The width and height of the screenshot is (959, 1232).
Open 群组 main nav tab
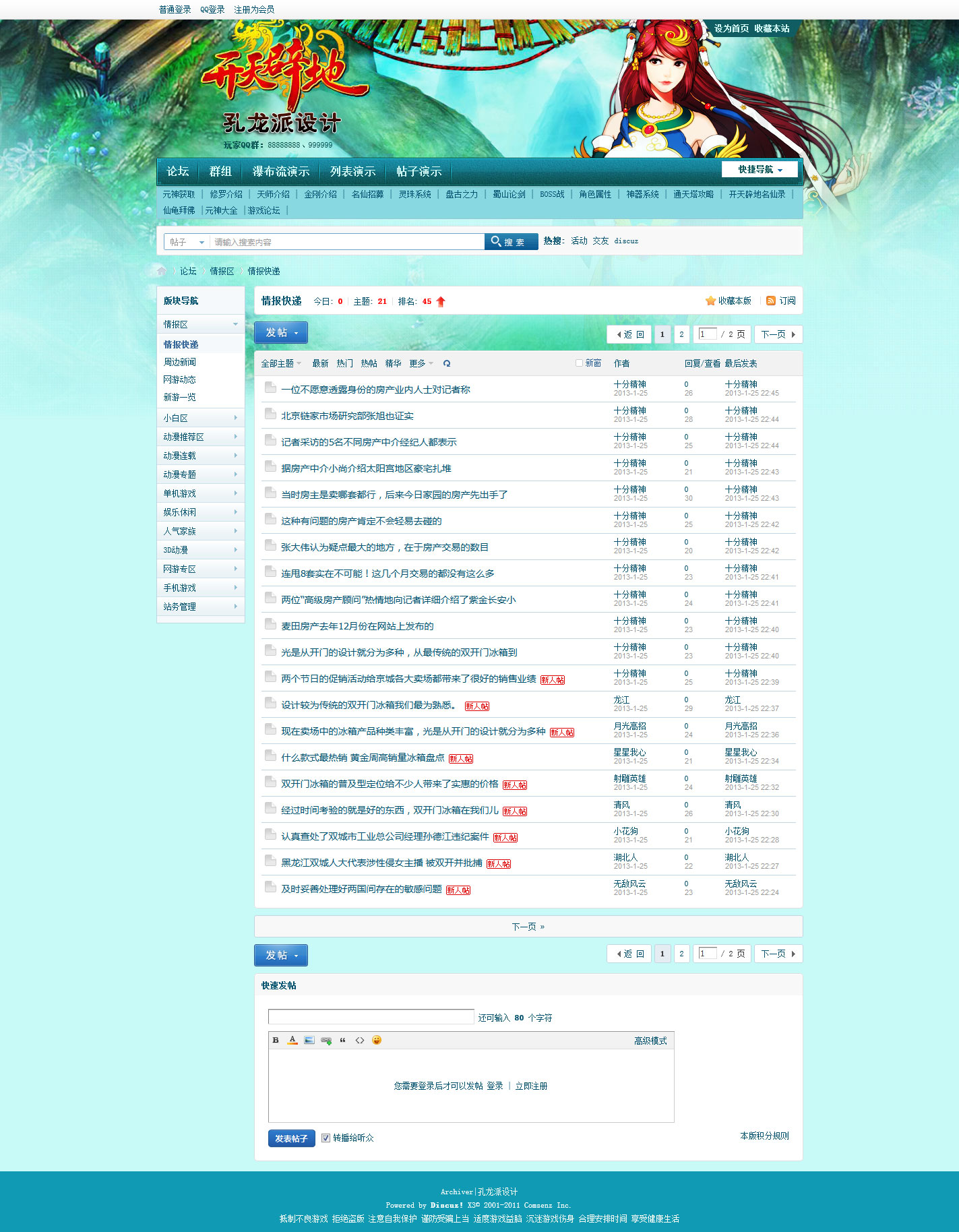pyautogui.click(x=220, y=171)
